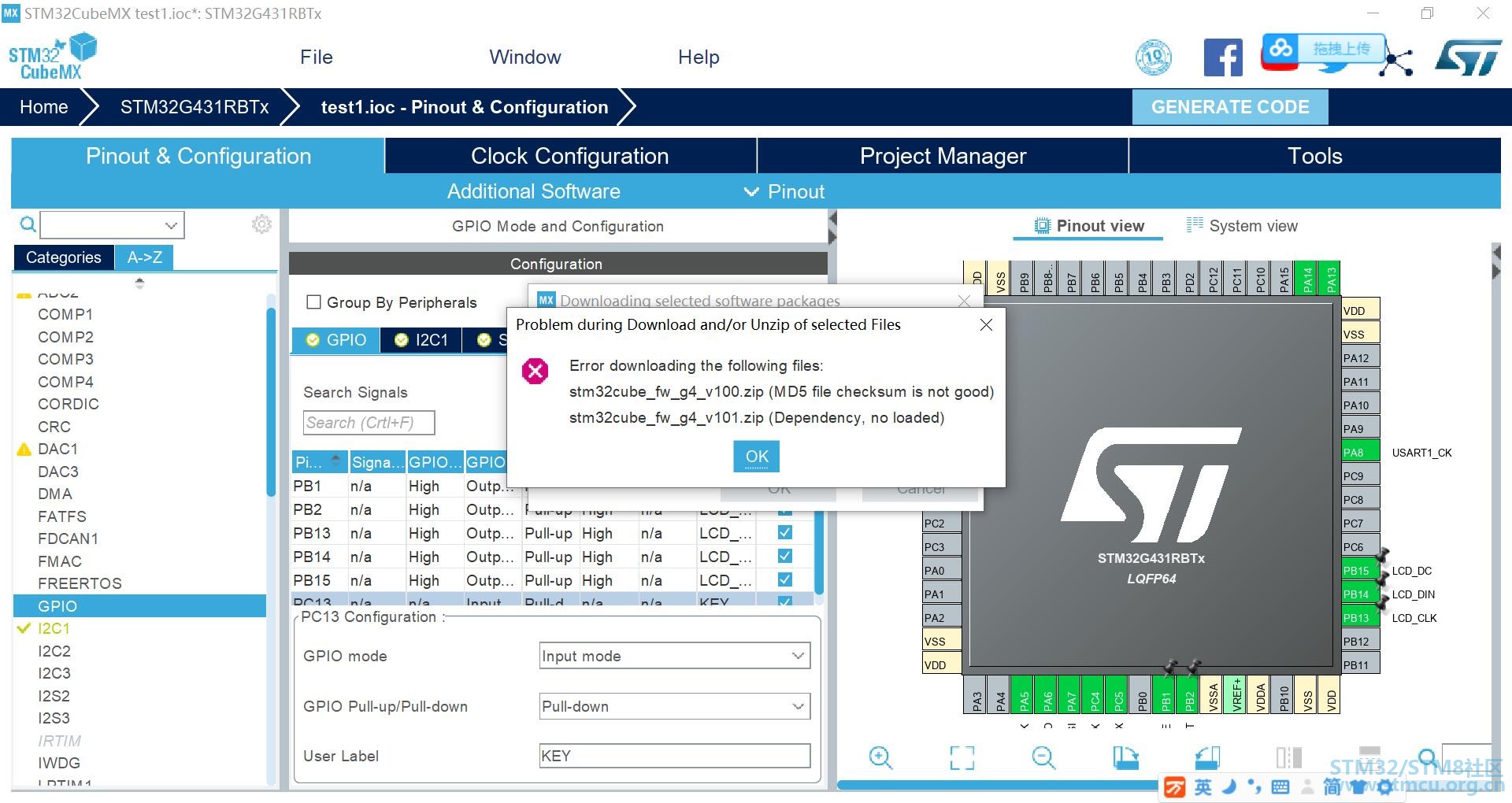
Task: Switch IME language via the 英 icon
Action: [x=1203, y=787]
